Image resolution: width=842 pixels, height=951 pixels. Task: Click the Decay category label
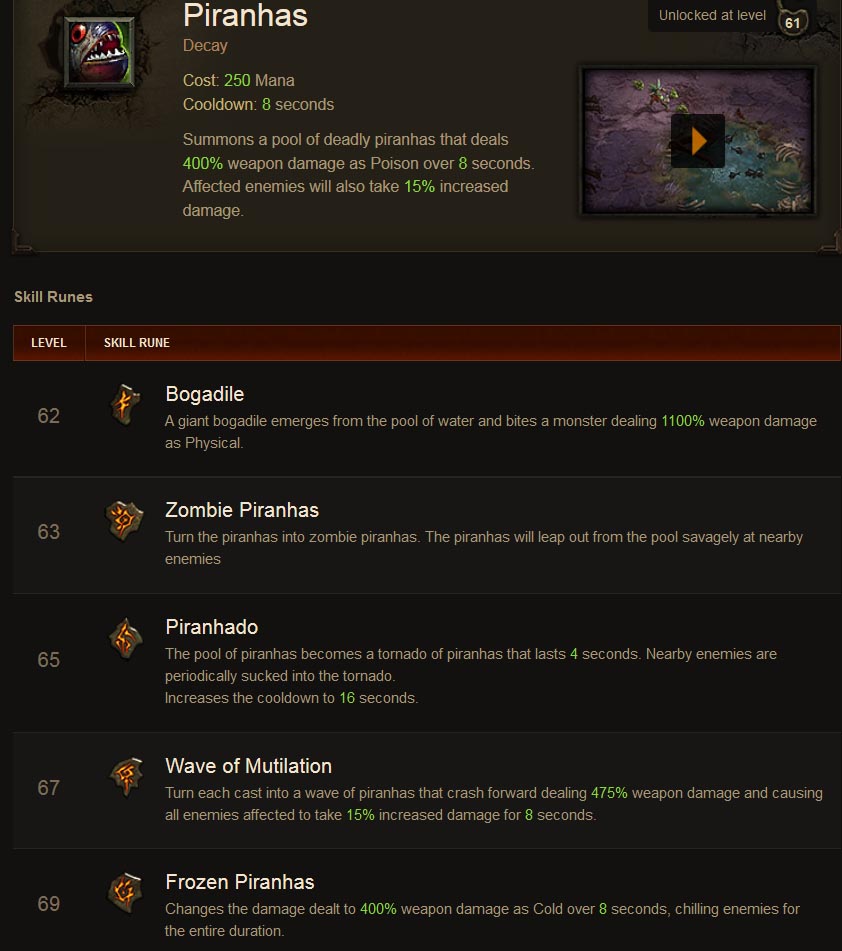[x=205, y=45]
